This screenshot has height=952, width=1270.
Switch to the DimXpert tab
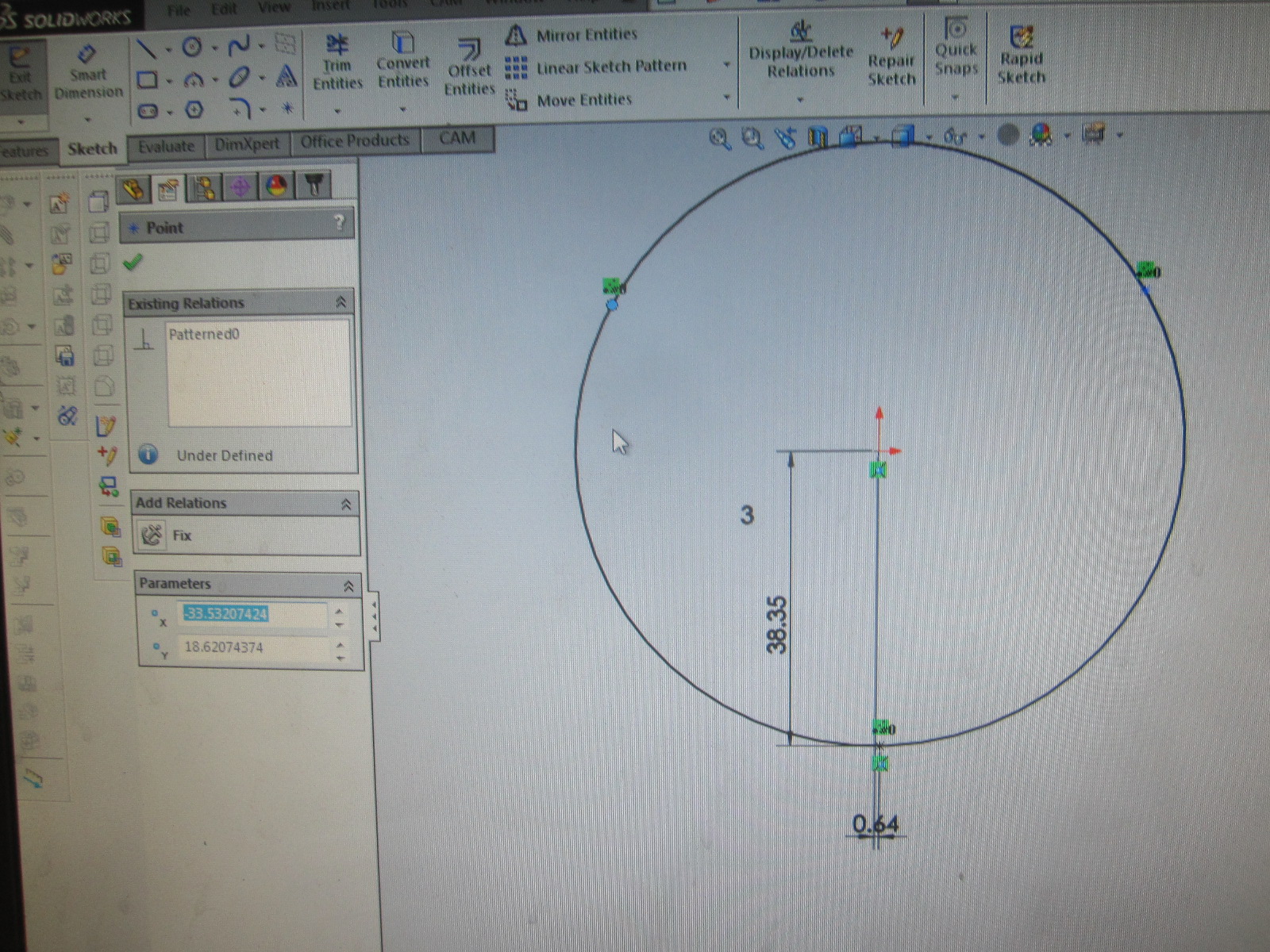[247, 144]
